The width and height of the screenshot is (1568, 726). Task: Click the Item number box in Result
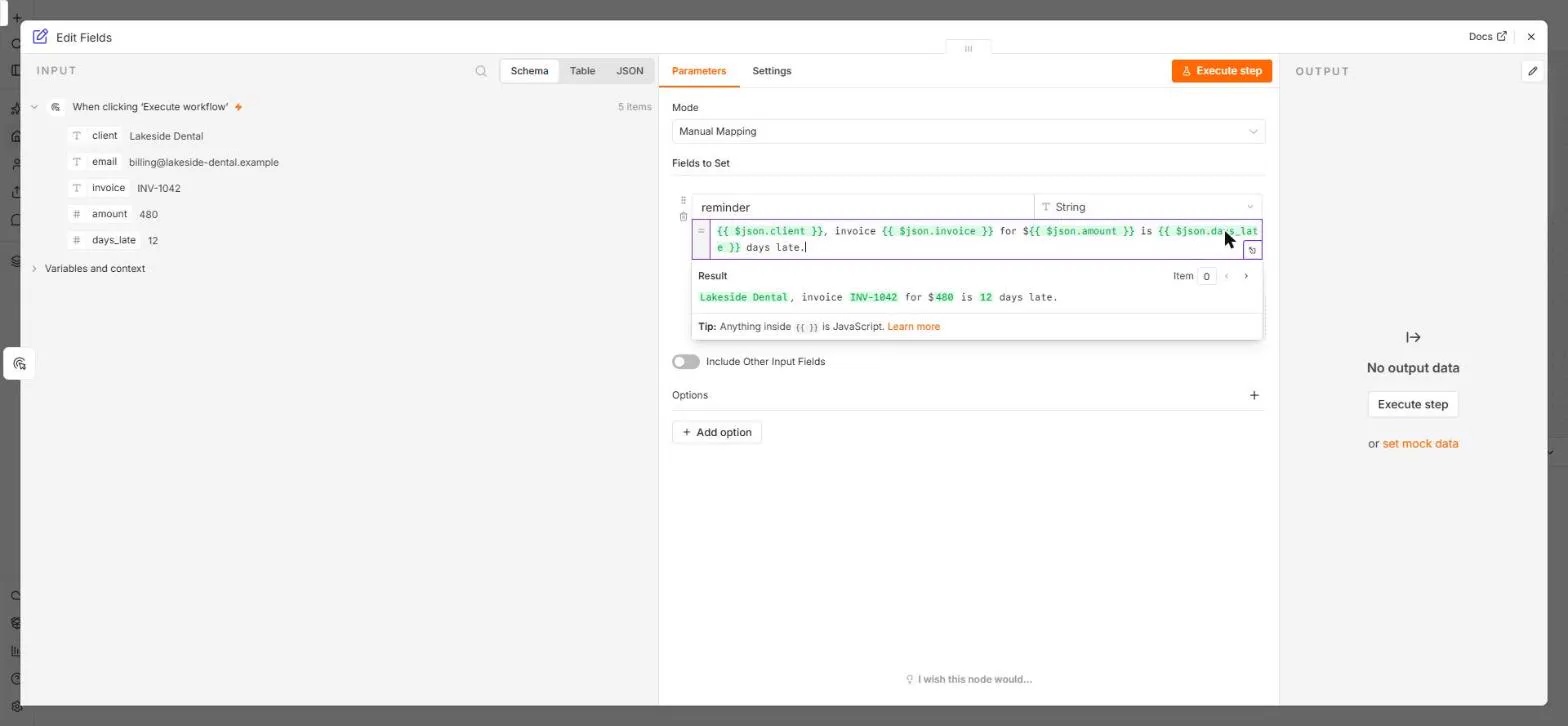pos(1207,276)
